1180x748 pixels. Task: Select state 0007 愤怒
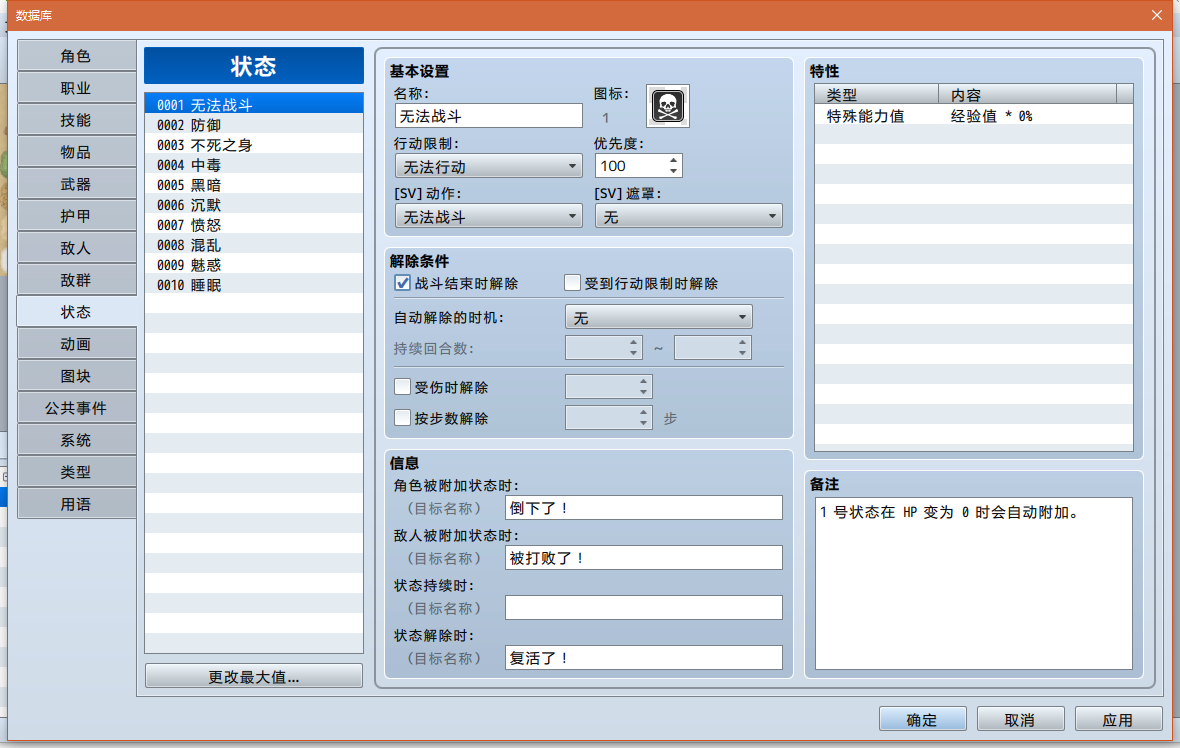coord(254,225)
